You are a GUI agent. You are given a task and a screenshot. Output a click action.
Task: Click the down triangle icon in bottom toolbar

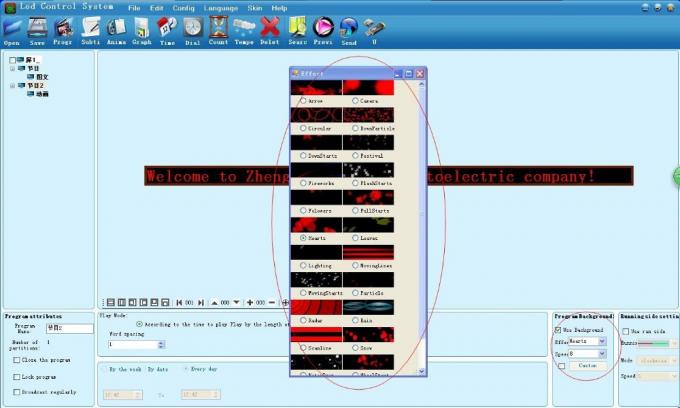click(x=236, y=302)
